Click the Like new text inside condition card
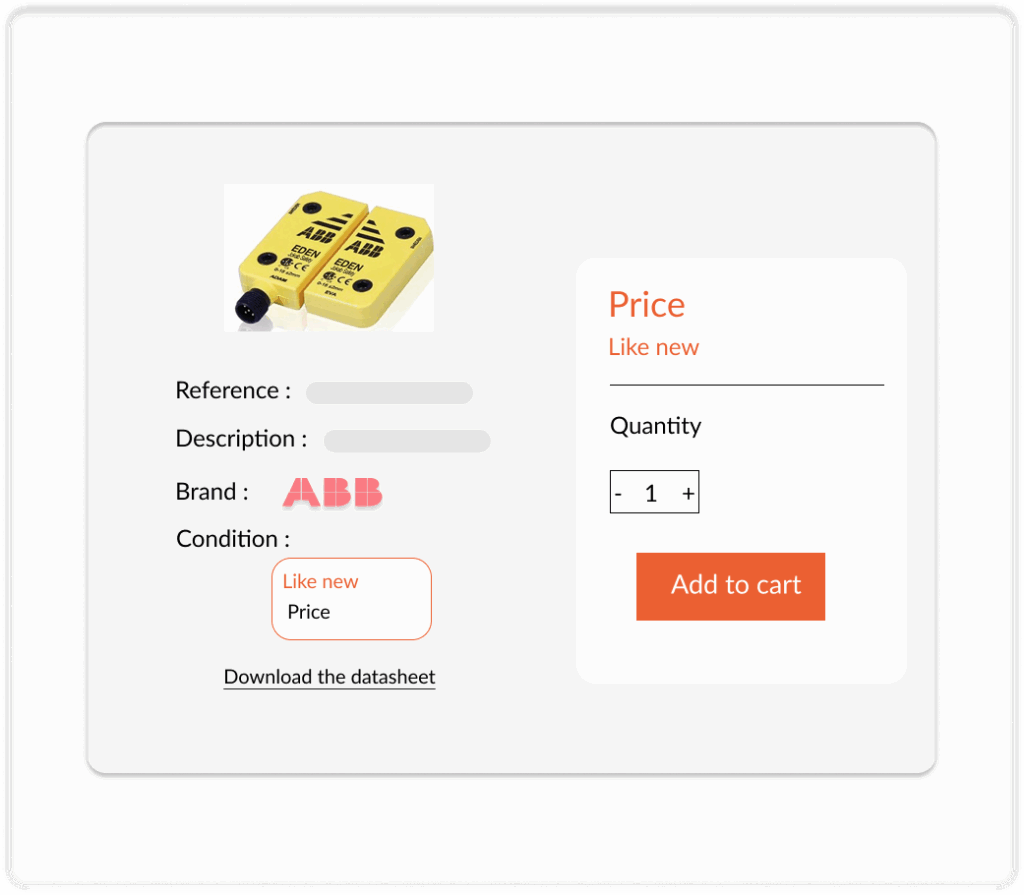Image resolution: width=1024 pixels, height=895 pixels. (321, 581)
